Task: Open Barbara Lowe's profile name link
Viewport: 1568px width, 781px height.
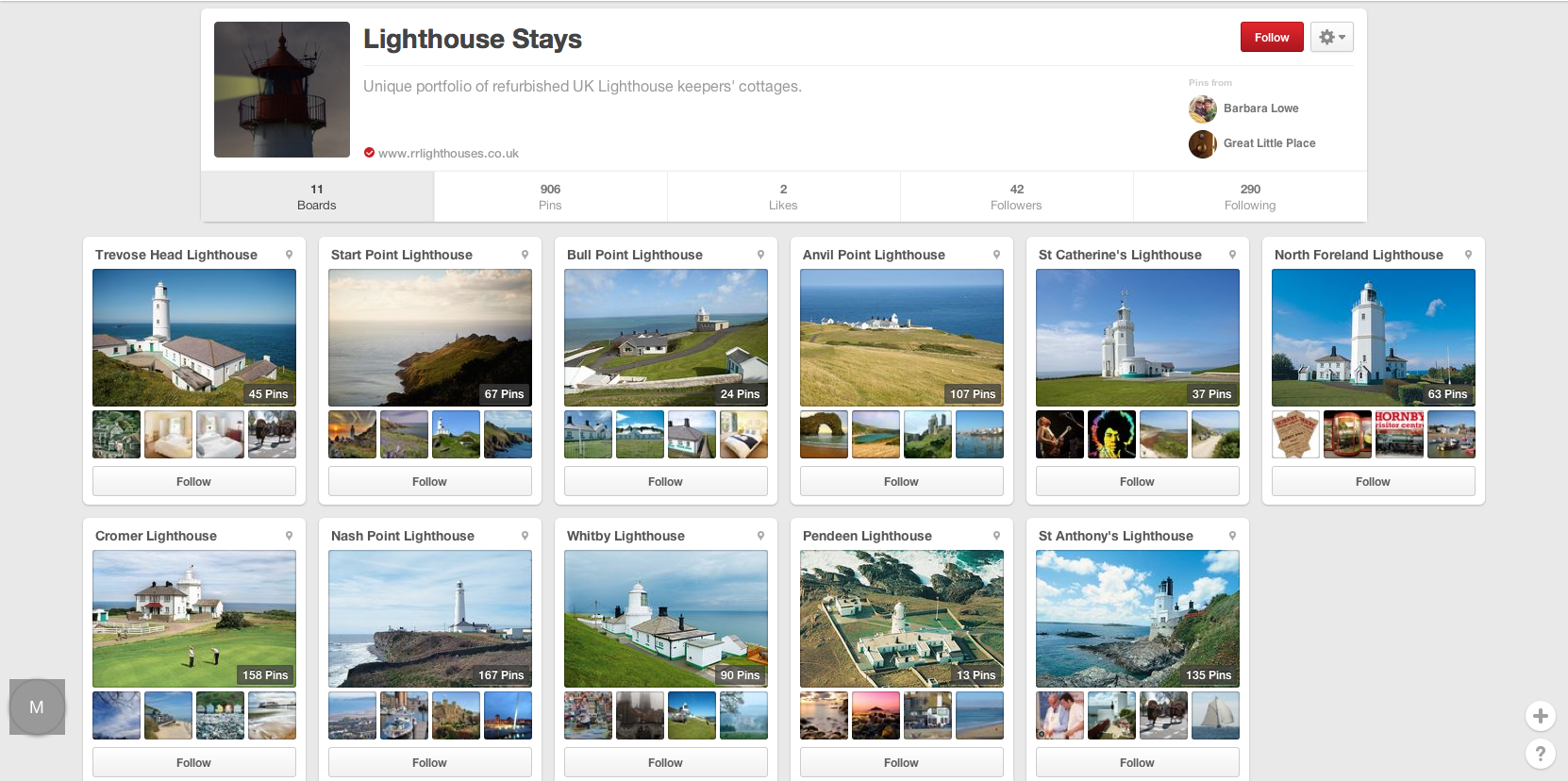Action: [1260, 108]
